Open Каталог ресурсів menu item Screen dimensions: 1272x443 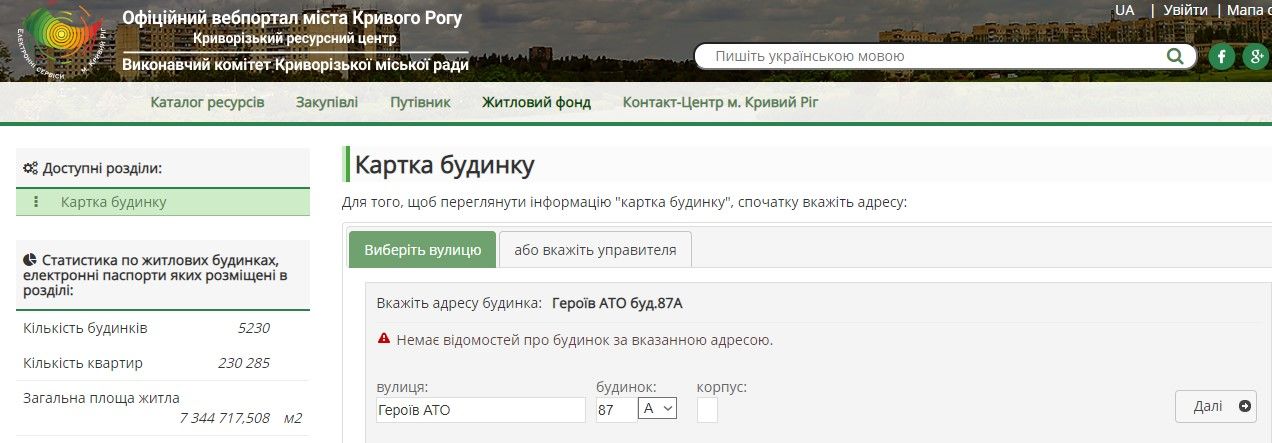coord(207,102)
